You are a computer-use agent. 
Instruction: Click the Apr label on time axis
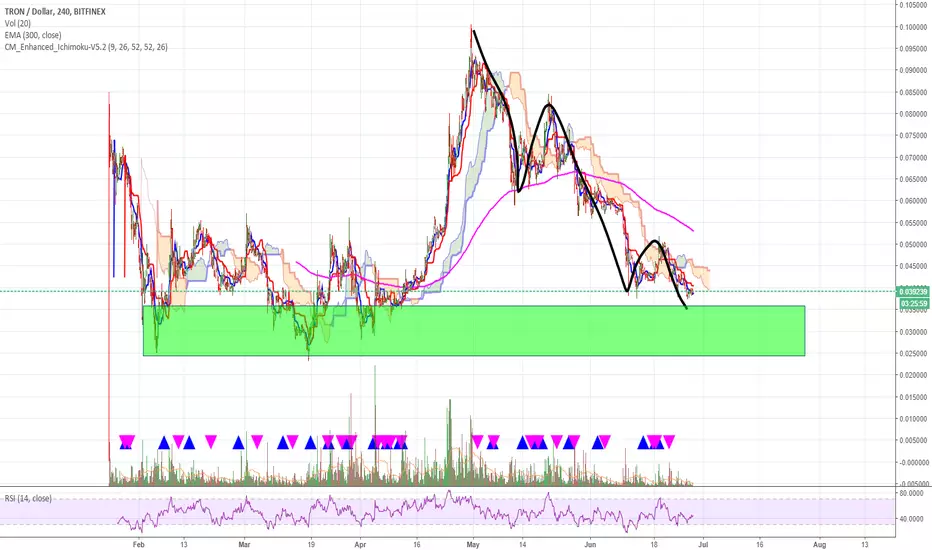click(x=360, y=544)
